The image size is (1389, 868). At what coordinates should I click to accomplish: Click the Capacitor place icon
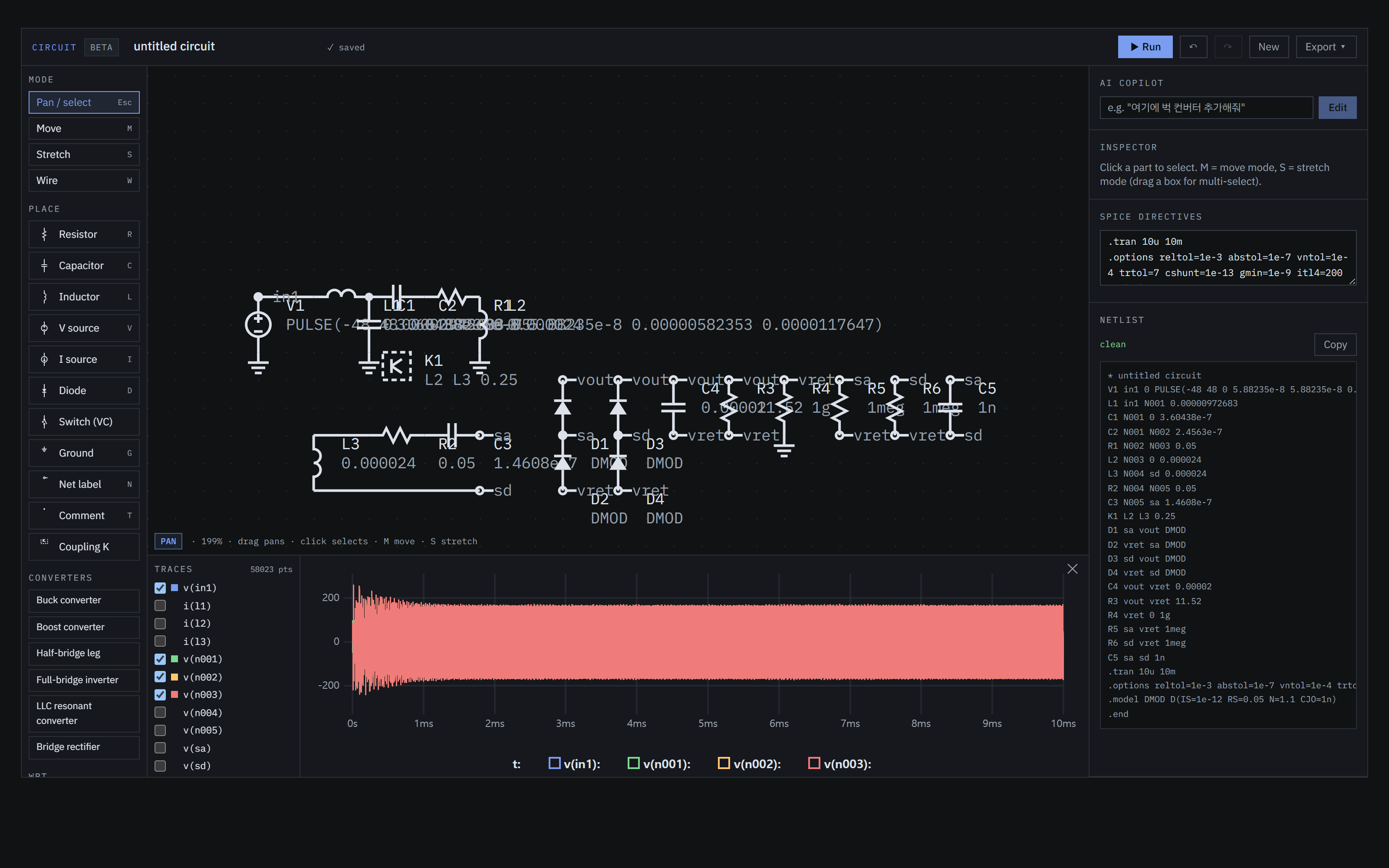pos(44,266)
